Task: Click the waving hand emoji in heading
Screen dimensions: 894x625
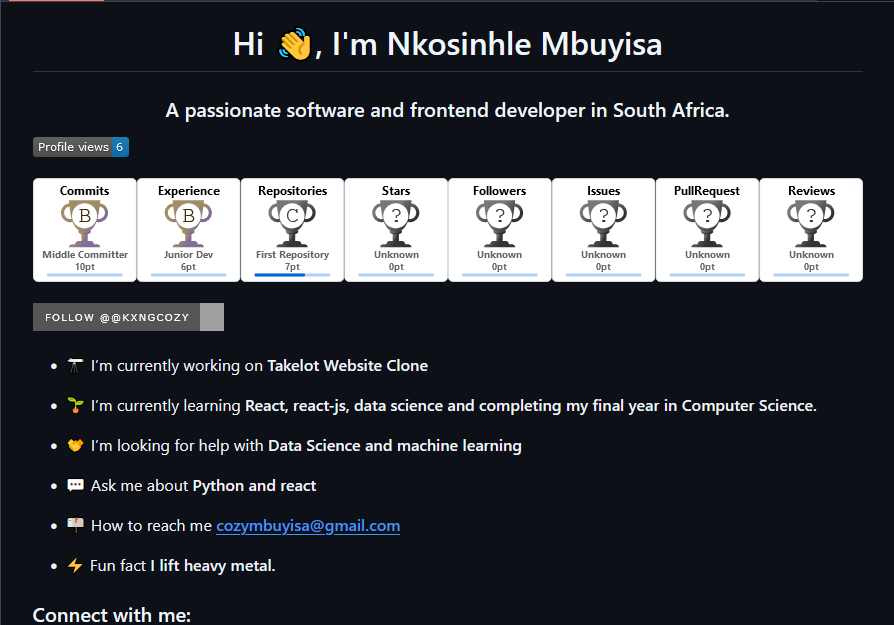Action: pyautogui.click(x=295, y=44)
